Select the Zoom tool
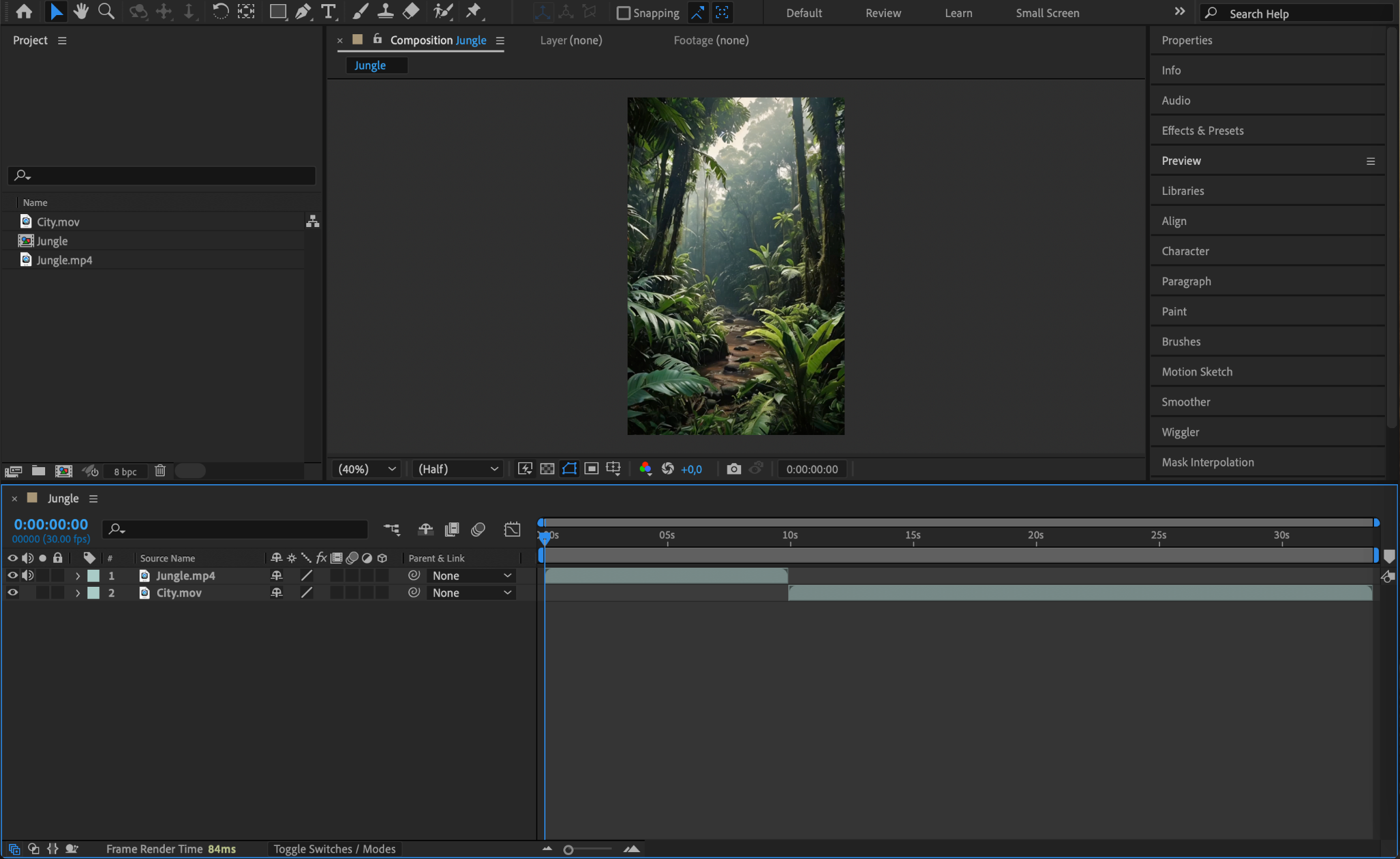 coord(106,12)
